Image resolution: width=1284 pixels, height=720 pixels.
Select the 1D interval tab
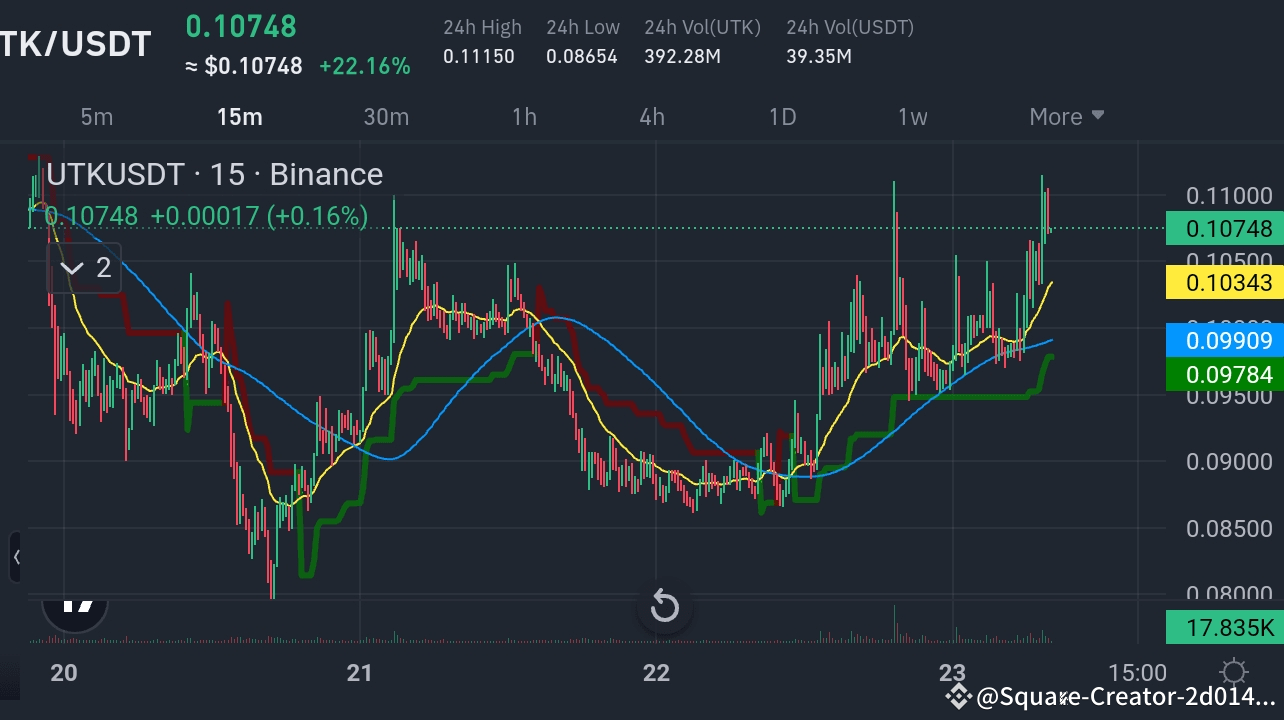tap(782, 116)
